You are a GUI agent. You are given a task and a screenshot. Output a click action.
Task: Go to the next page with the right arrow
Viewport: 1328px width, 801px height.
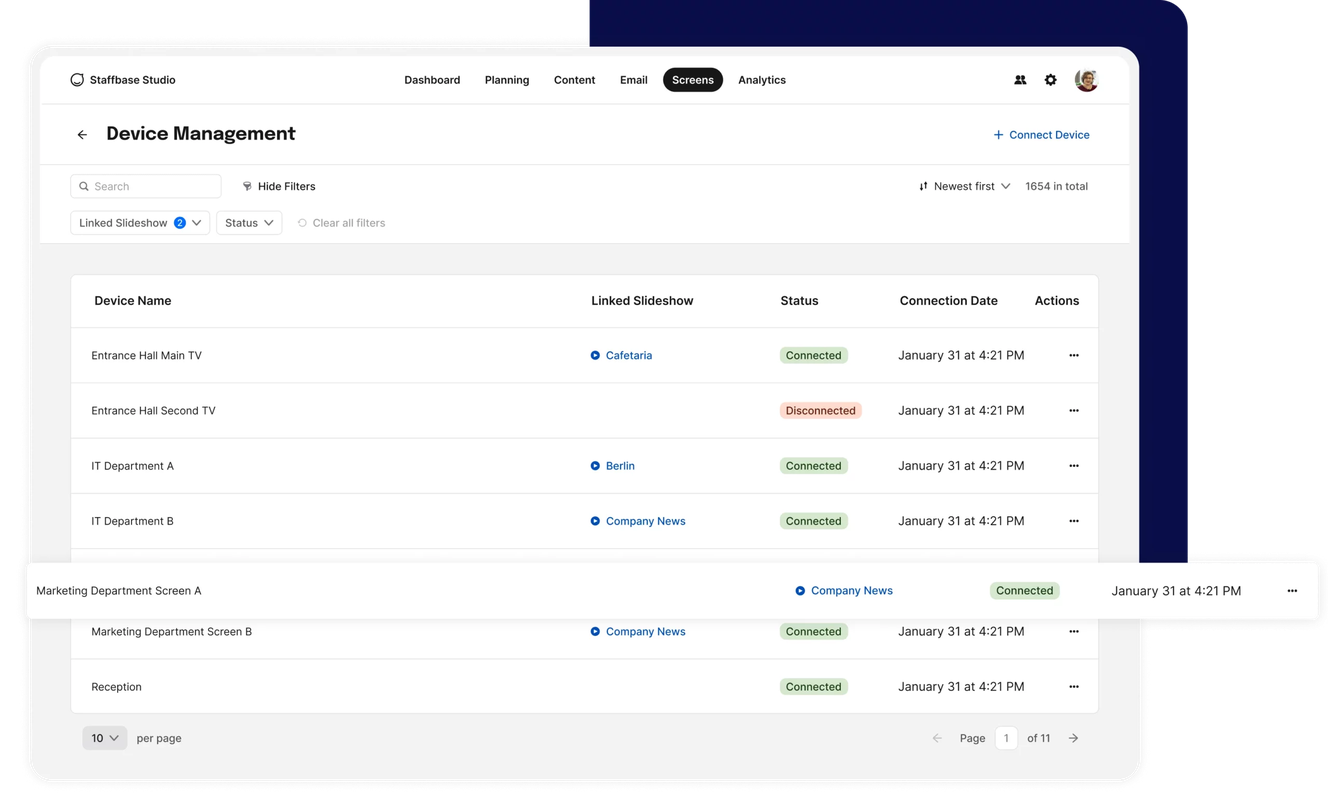click(x=1072, y=737)
